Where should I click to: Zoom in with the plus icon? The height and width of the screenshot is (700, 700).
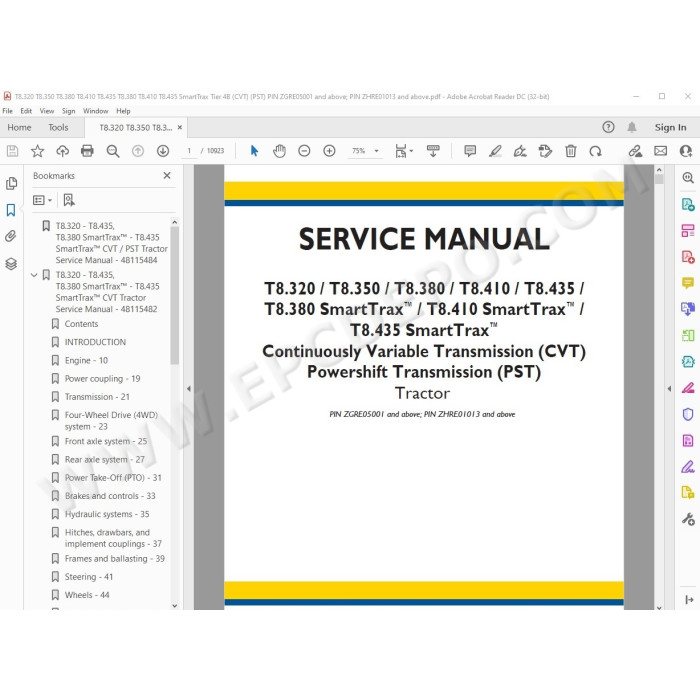pos(329,151)
